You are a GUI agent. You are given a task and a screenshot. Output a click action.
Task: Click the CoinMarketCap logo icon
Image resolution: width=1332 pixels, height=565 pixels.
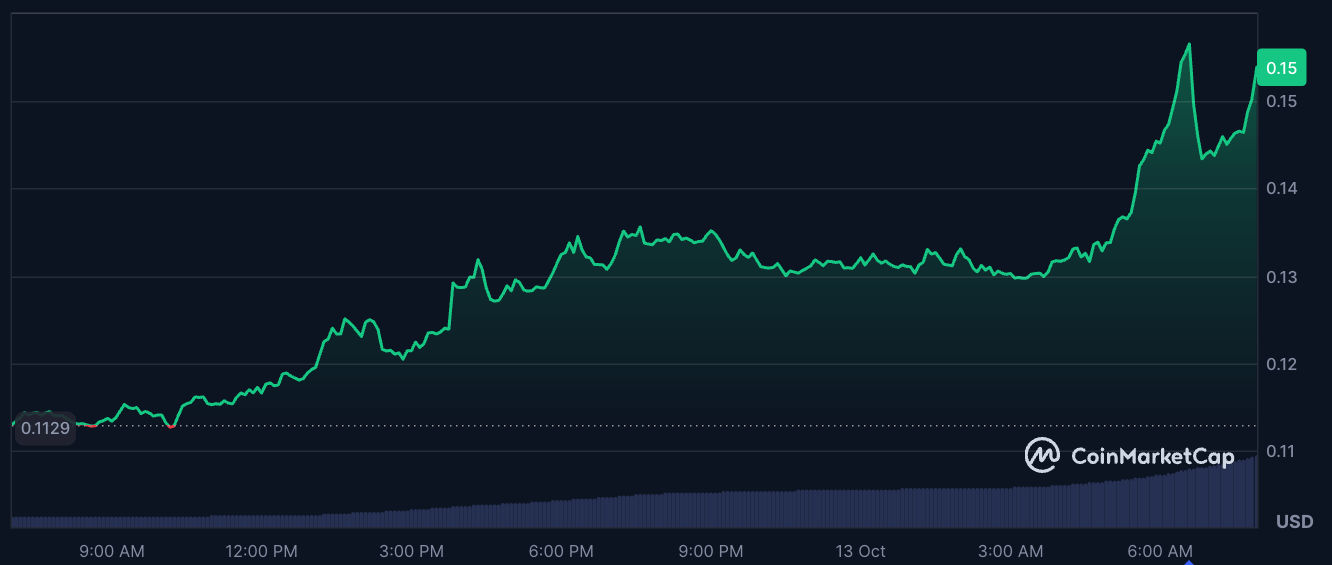1043,456
